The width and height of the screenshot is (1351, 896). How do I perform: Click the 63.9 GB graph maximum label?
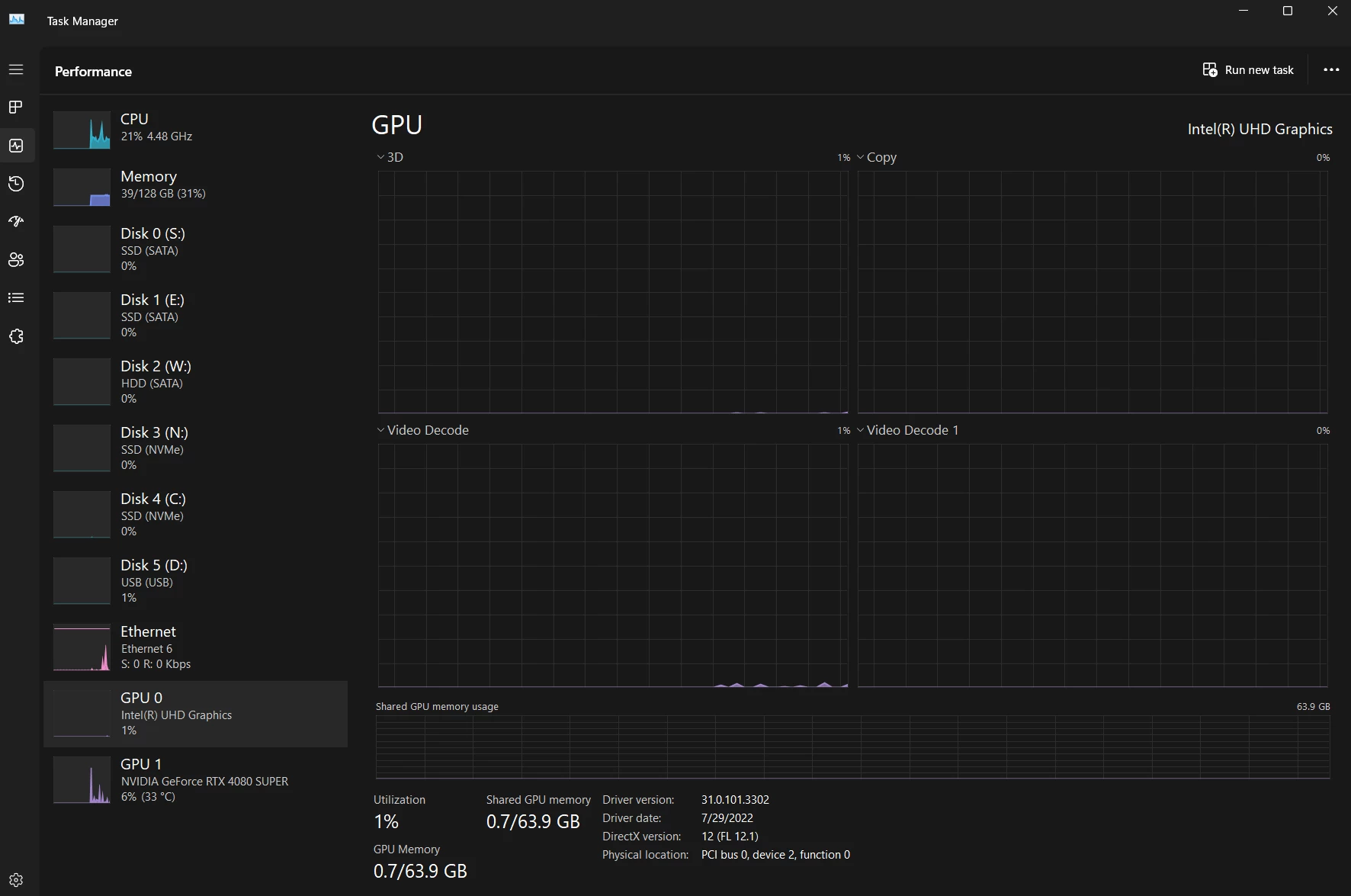[x=1313, y=707]
